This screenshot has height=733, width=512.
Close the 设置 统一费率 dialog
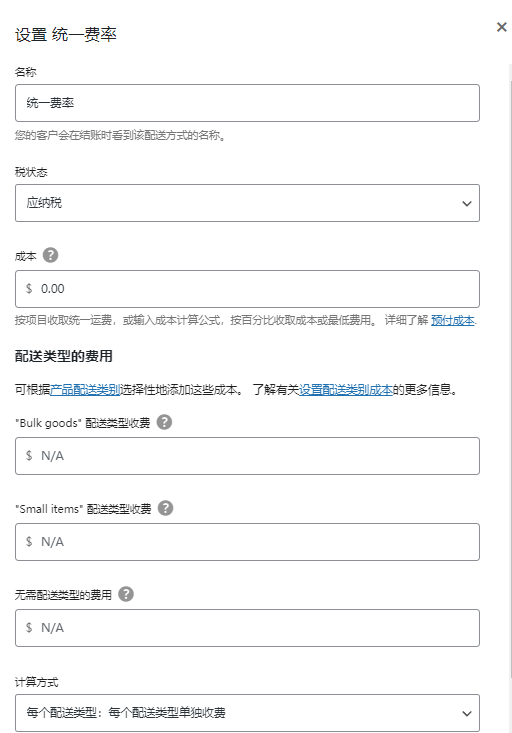coord(502,27)
